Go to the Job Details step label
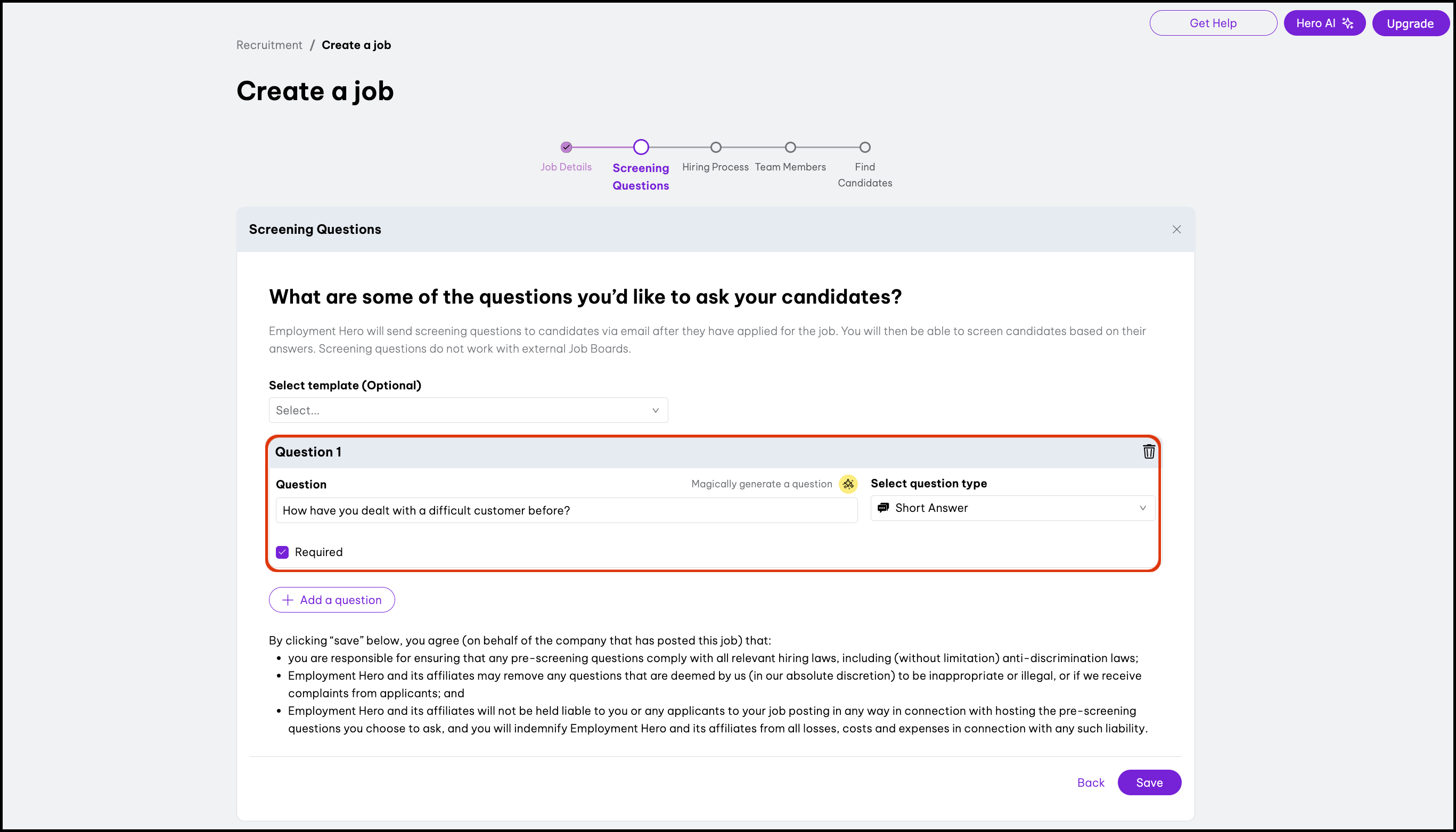1456x832 pixels. pos(566,167)
